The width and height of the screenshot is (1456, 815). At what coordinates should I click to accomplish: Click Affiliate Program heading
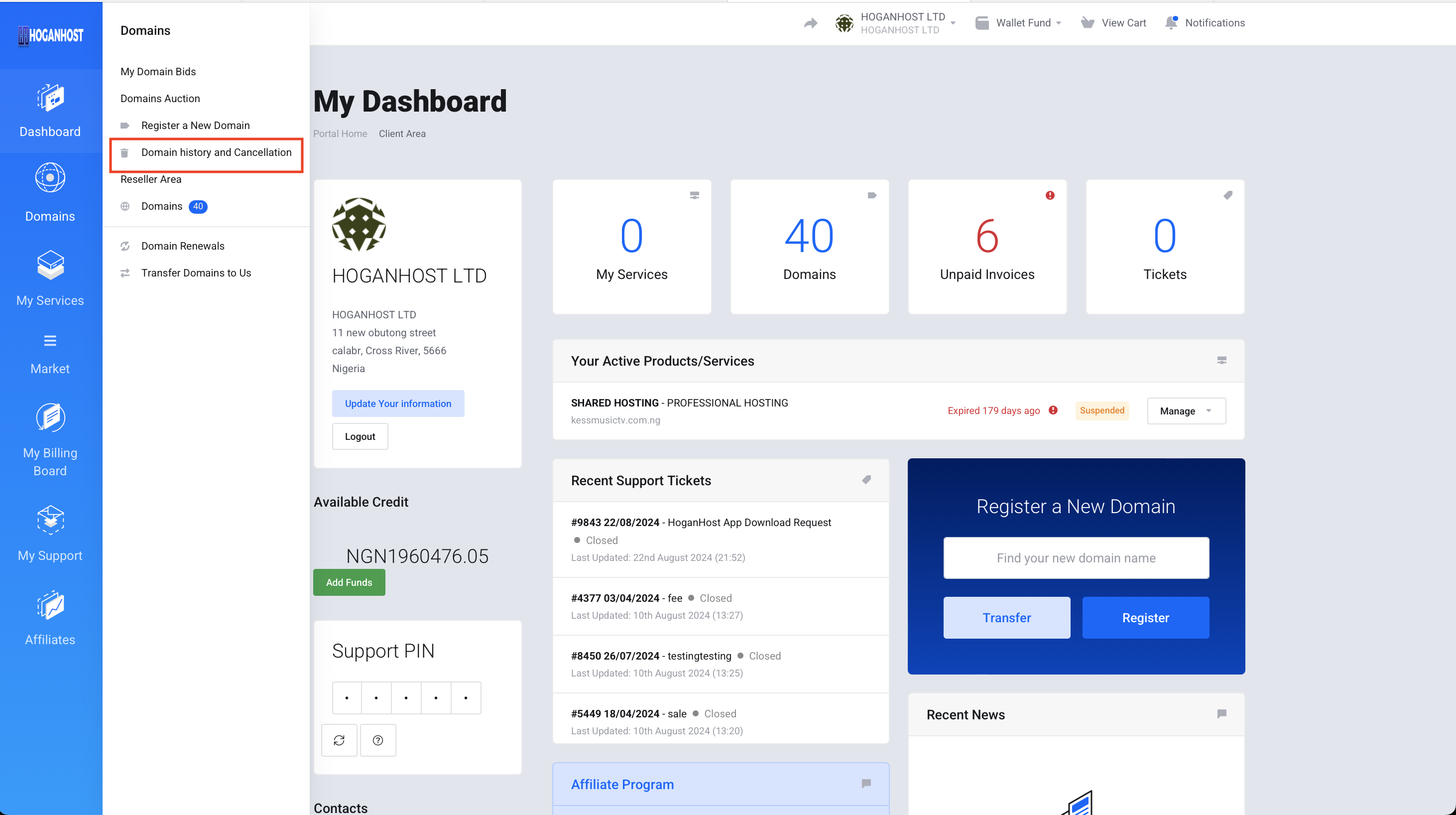(x=622, y=784)
